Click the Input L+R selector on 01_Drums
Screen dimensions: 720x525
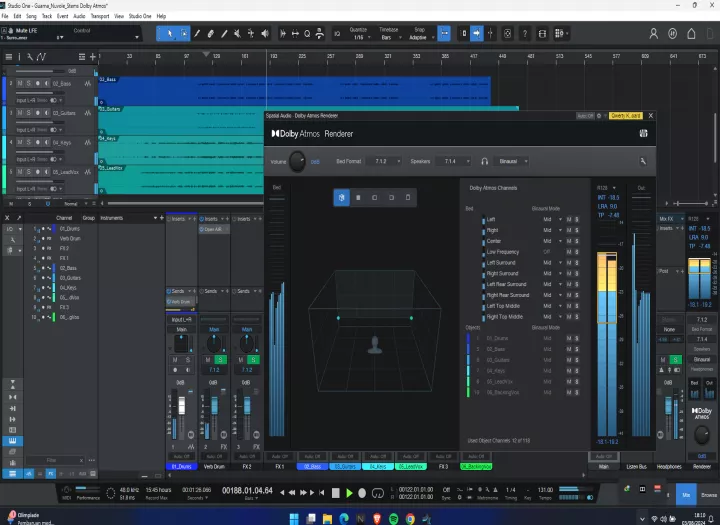coord(182,319)
